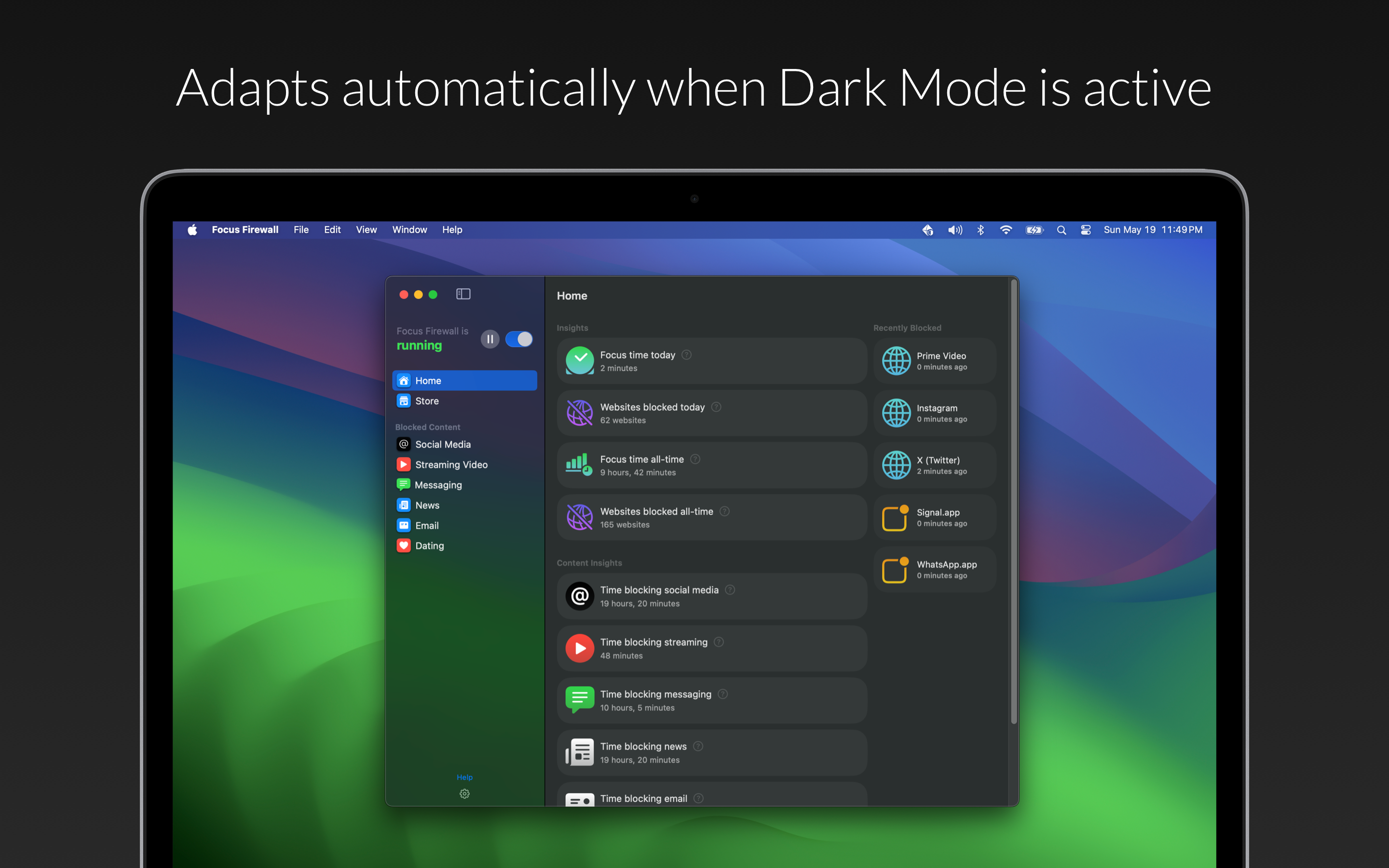Select Store in the sidebar
Screen dimensions: 1389x868
coord(464,401)
